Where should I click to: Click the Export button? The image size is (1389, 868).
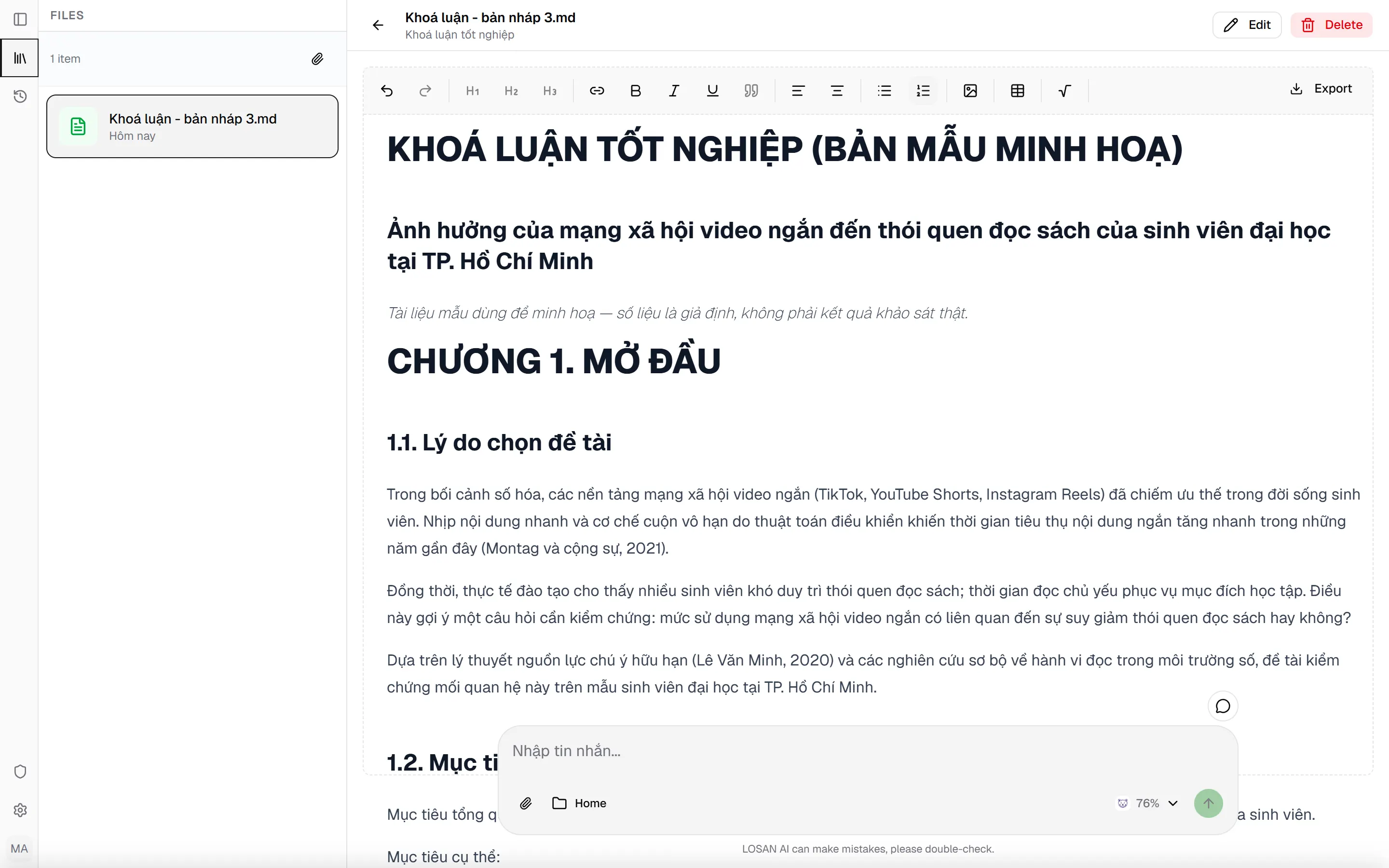[x=1321, y=88]
